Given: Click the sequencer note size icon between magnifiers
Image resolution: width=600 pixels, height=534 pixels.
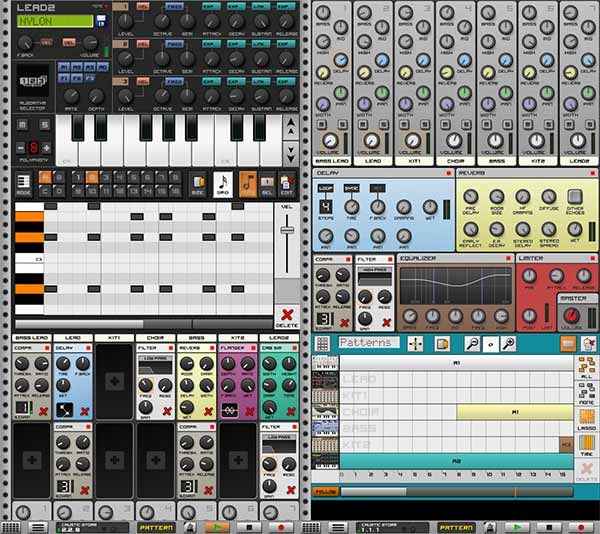Looking at the screenshot, I should tap(491, 344).
